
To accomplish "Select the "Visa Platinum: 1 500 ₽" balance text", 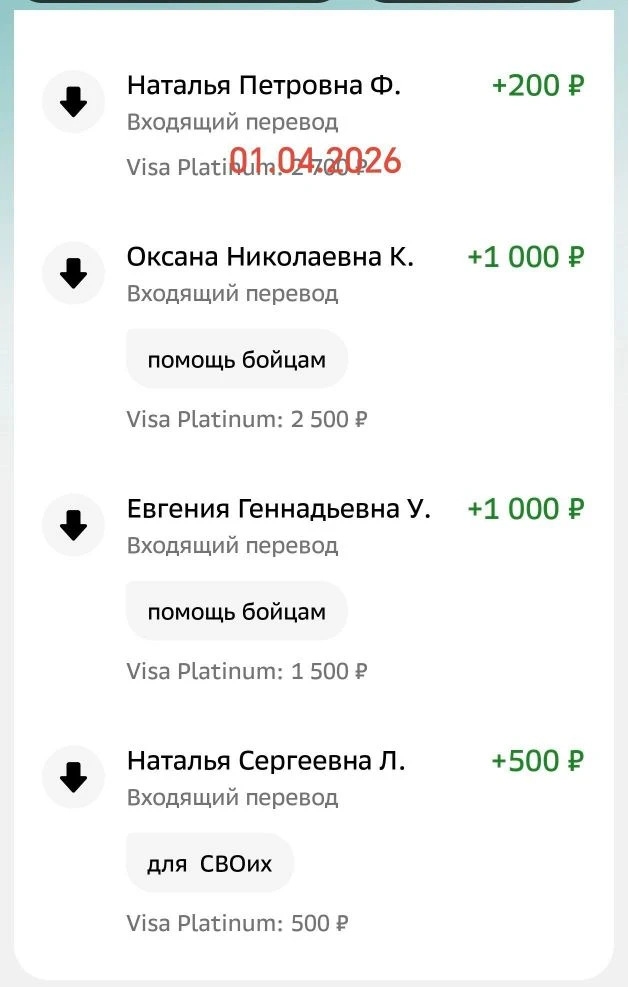I will pyautogui.click(x=247, y=671).
